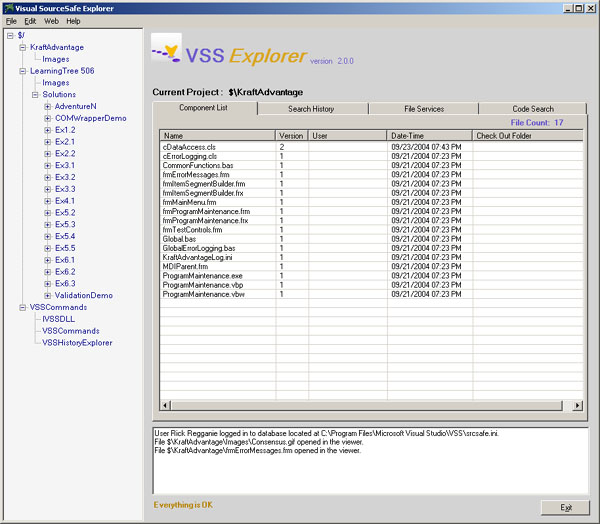Switch to the Search History tab
This screenshot has height=524, width=600.
(x=313, y=109)
